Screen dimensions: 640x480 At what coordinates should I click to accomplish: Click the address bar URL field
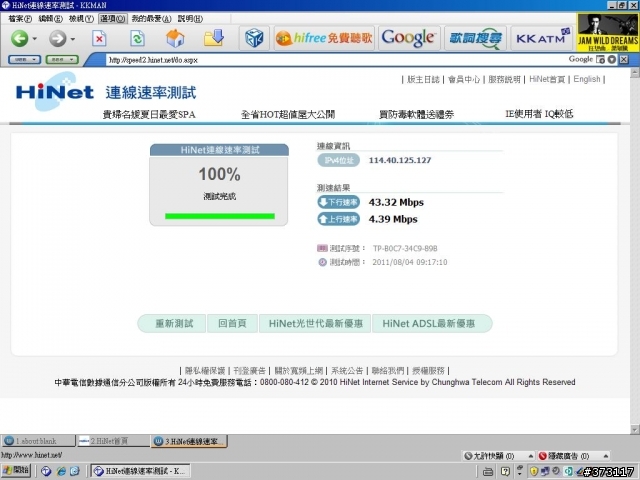click(x=335, y=60)
